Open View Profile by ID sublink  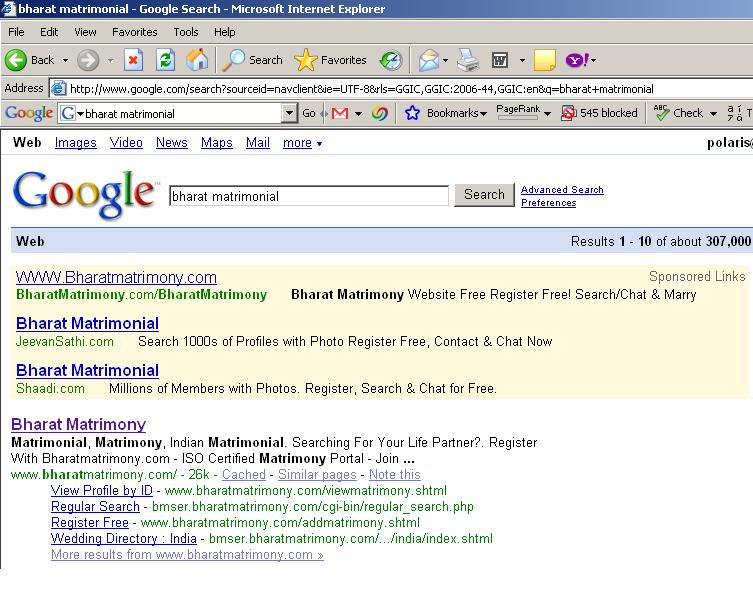(x=101, y=490)
